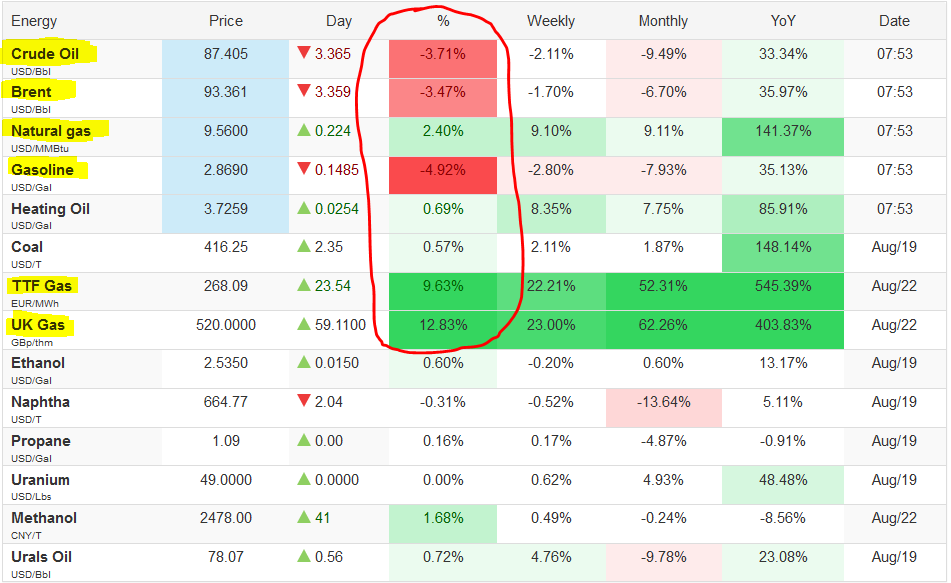The width and height of the screenshot is (951, 583).
Task: Select Urals Oil monthly value -9.78%
Action: coord(664,557)
